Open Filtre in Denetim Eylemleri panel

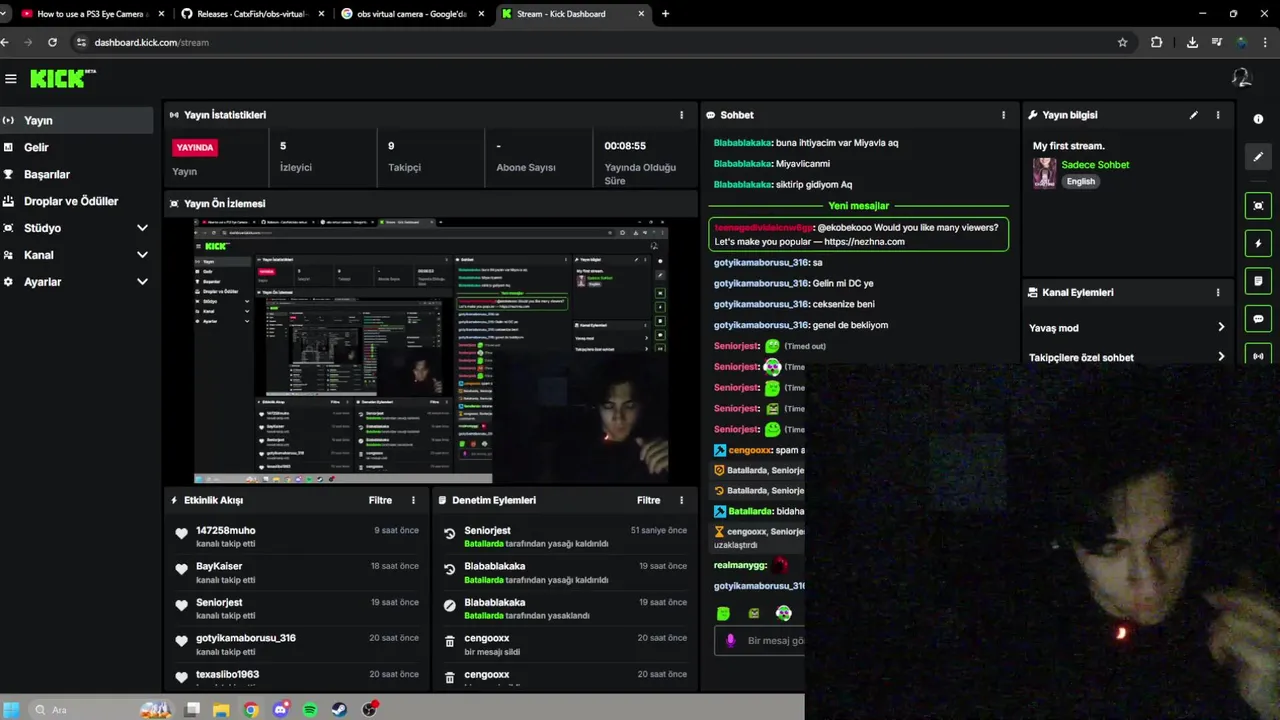click(x=648, y=500)
